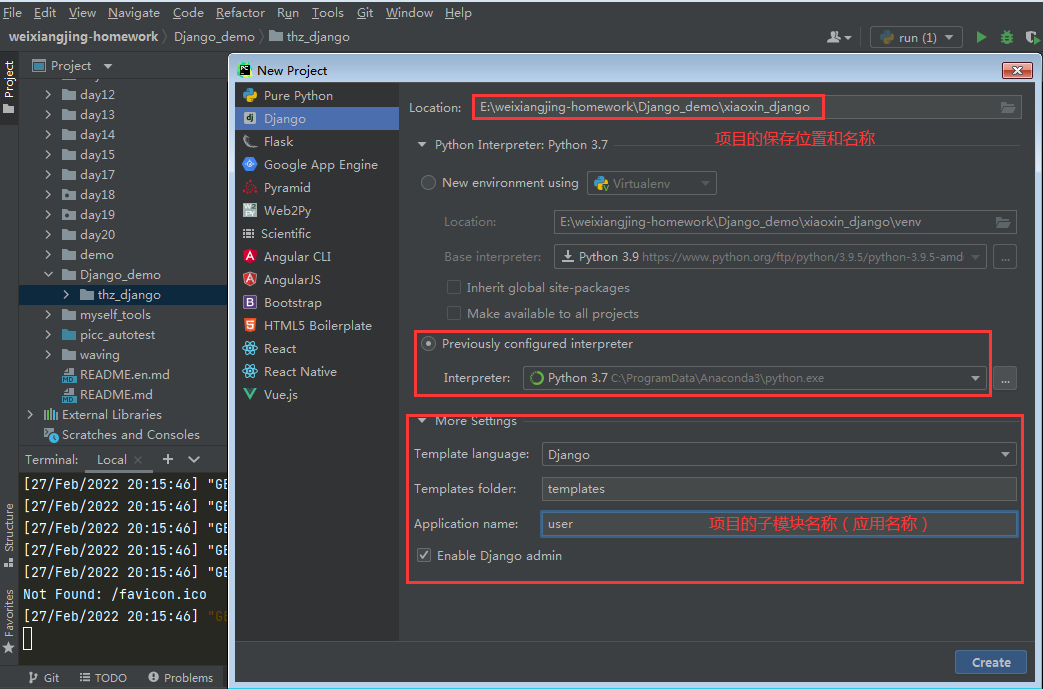Close the Local terminal tab
The height and width of the screenshot is (689, 1043).
click(x=138, y=460)
